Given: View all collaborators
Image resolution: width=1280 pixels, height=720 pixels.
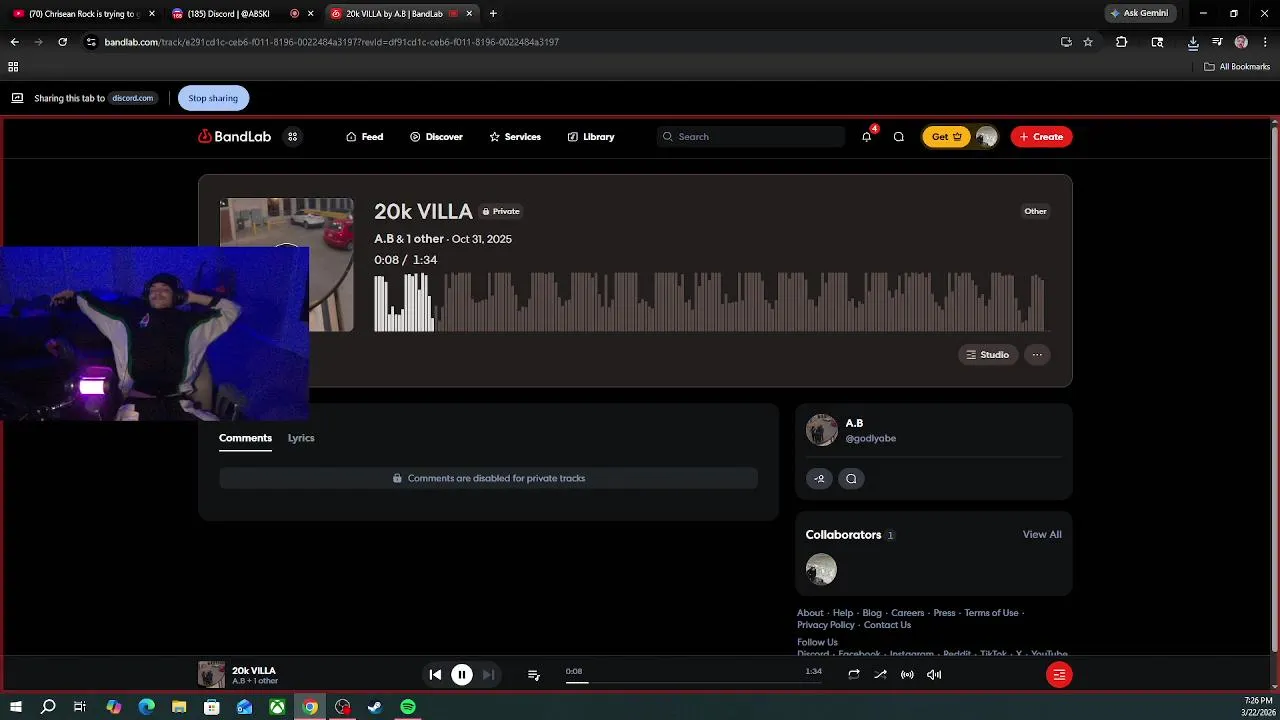Looking at the screenshot, I should click(x=1042, y=535).
